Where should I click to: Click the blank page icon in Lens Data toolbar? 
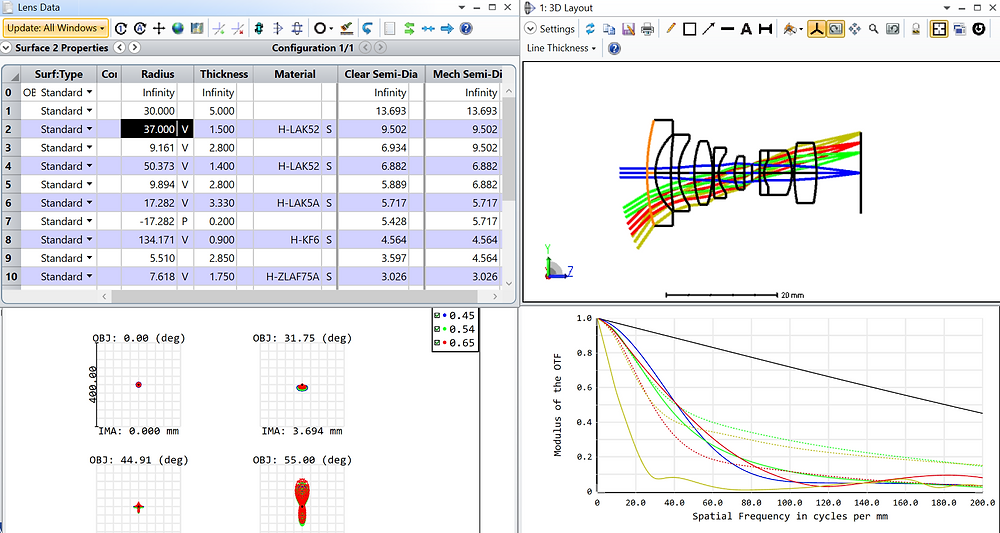point(390,28)
